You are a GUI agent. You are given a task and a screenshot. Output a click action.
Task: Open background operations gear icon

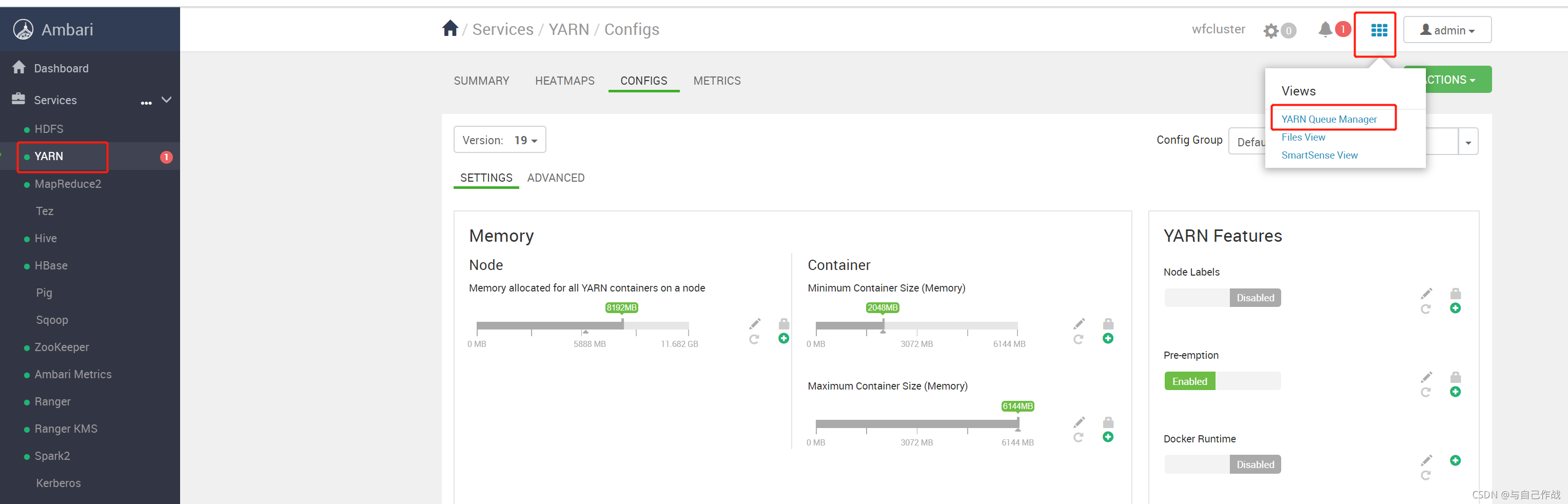click(1270, 30)
